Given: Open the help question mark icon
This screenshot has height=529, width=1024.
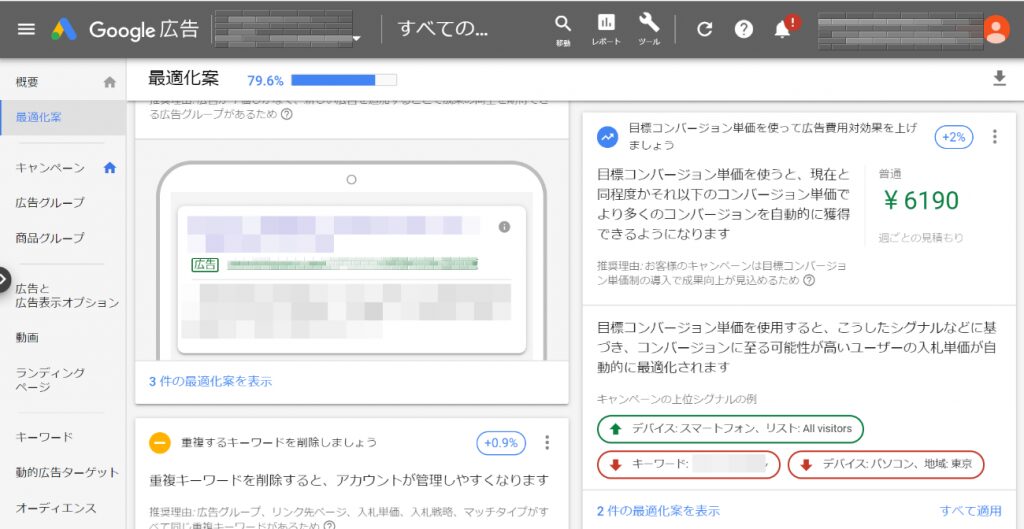Looking at the screenshot, I should 743,29.
